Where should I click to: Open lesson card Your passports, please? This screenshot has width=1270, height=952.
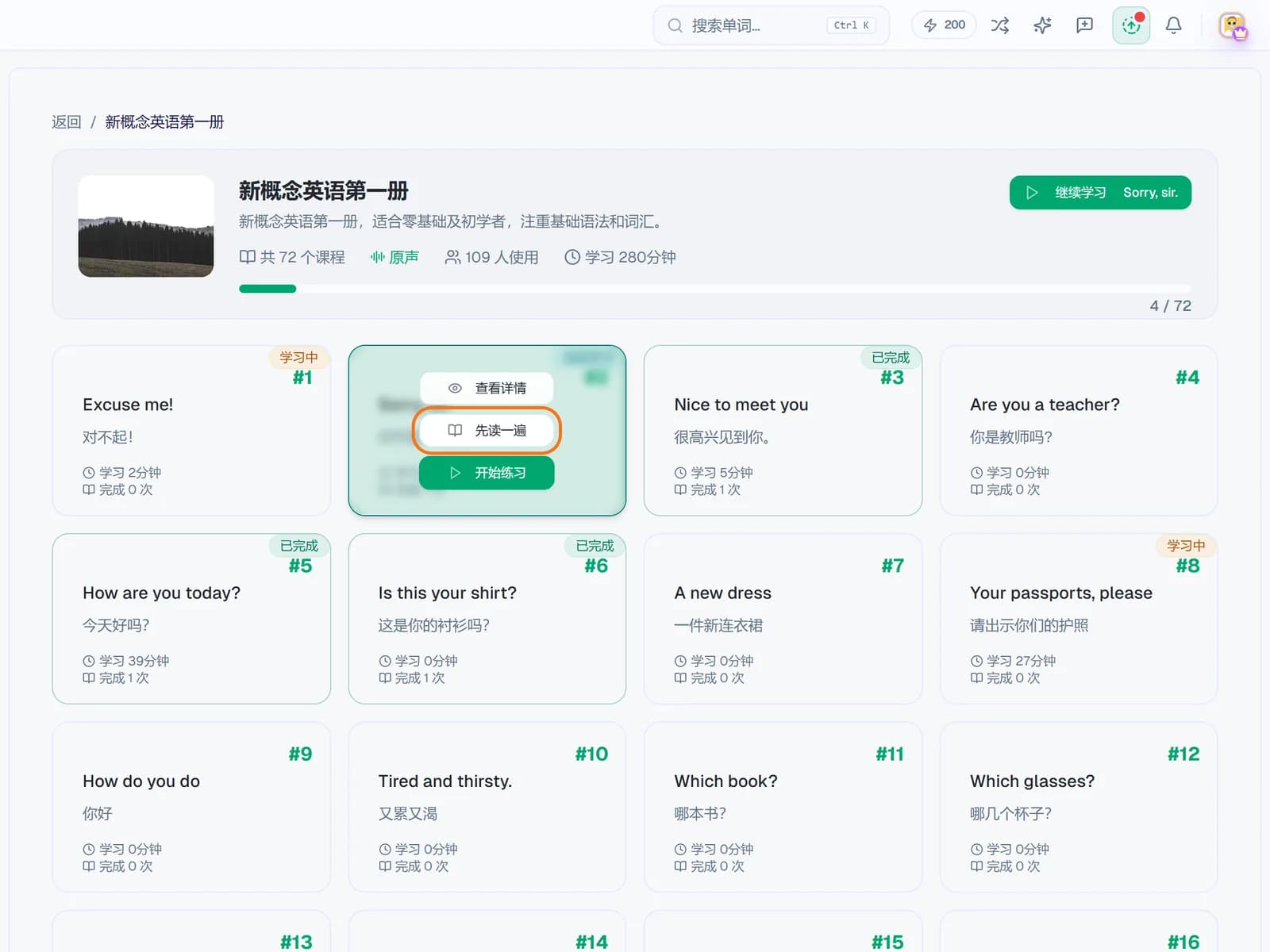[x=1079, y=619]
